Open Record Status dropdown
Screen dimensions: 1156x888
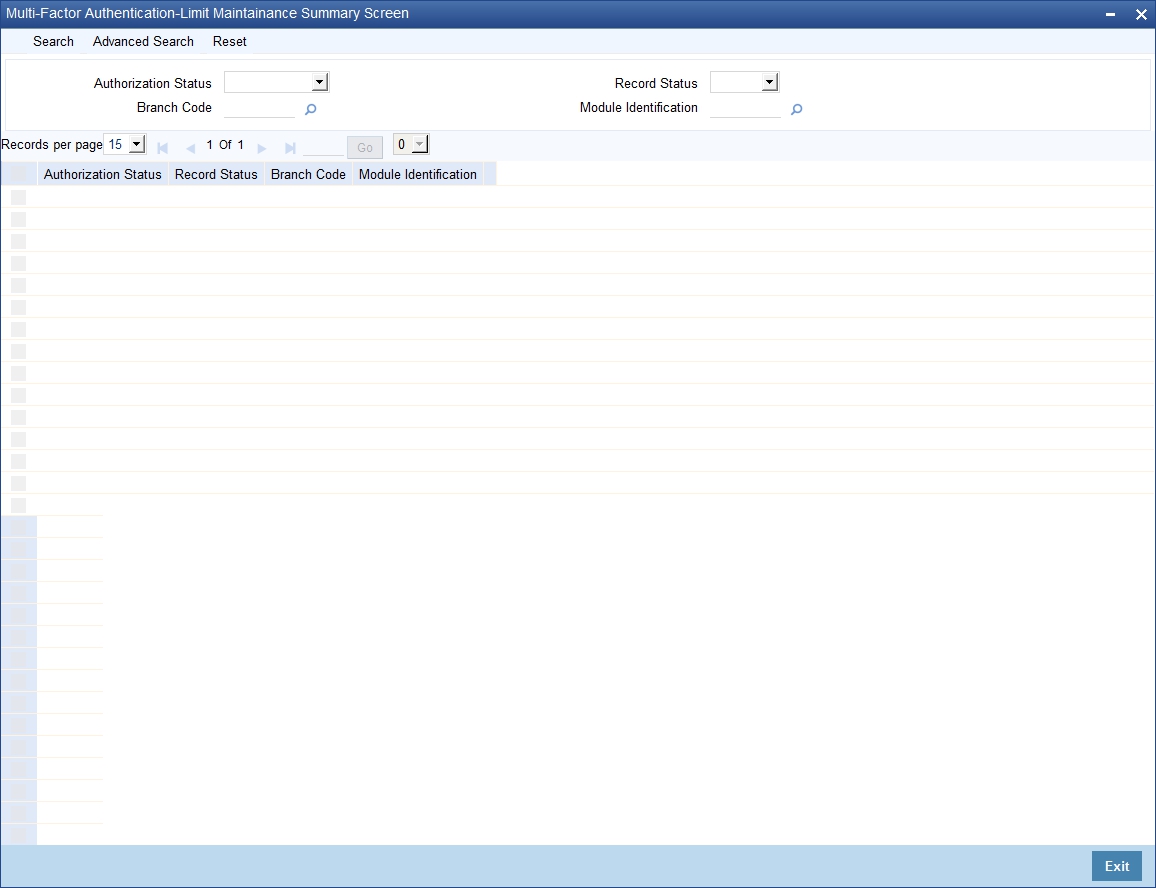click(x=745, y=82)
